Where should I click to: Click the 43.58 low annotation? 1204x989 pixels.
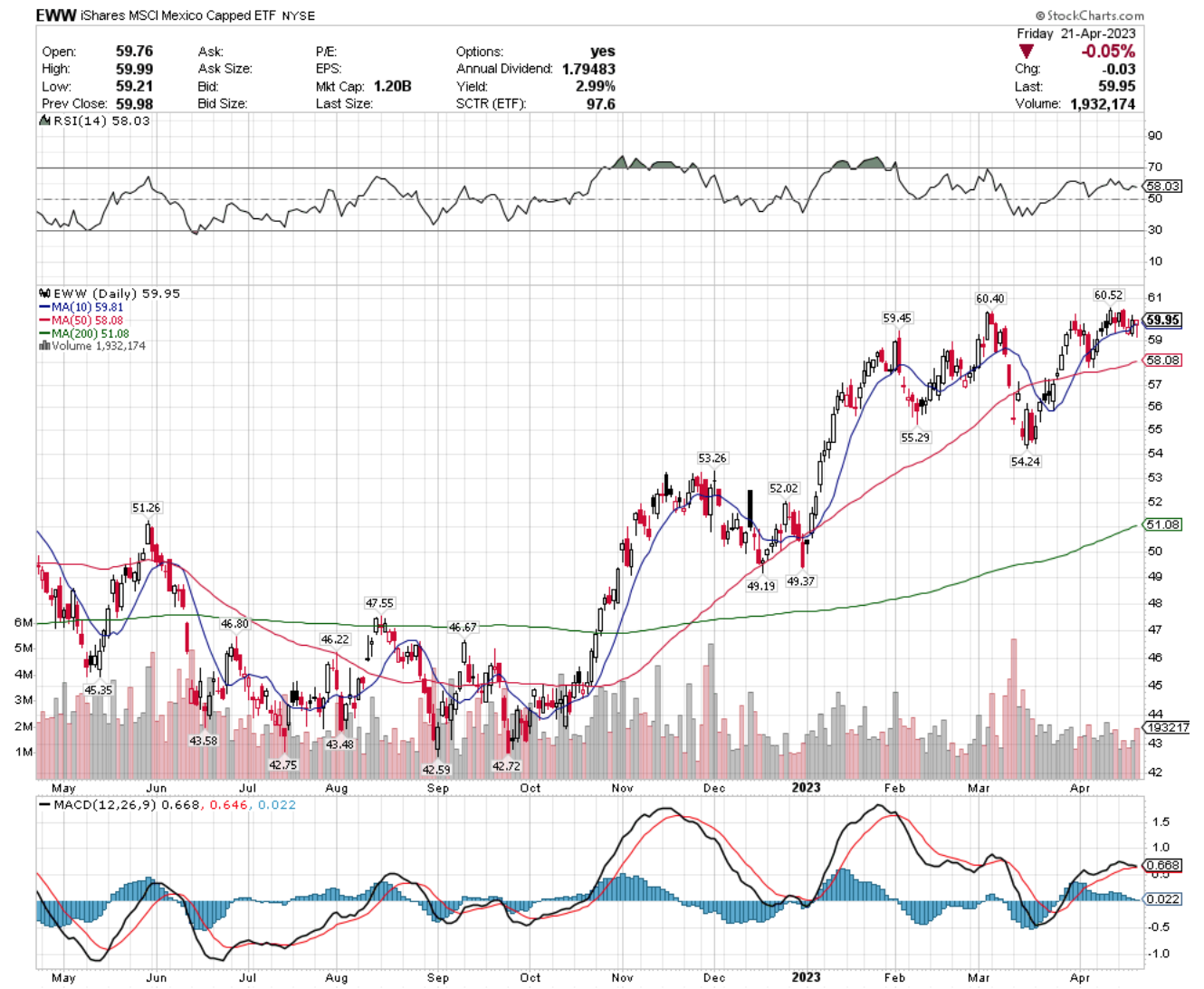click(x=204, y=741)
